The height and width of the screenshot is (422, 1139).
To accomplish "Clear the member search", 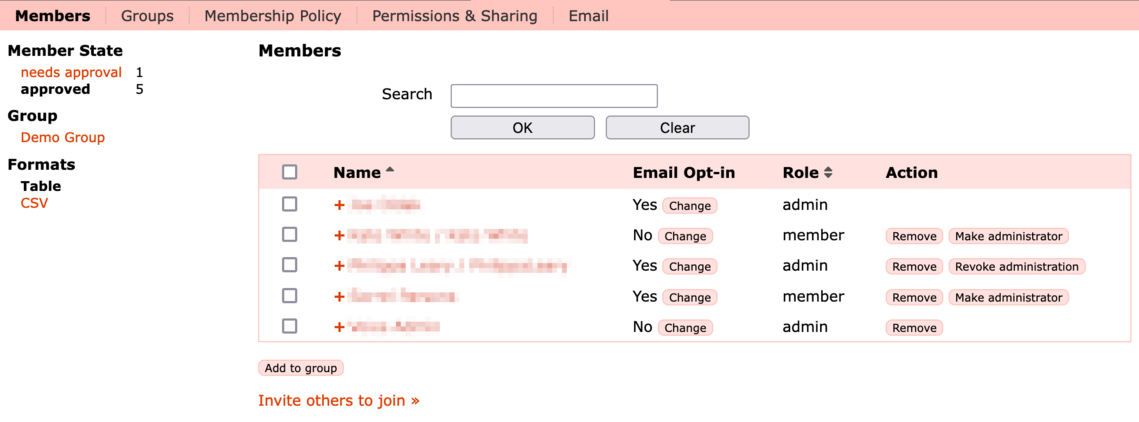I will point(677,128).
